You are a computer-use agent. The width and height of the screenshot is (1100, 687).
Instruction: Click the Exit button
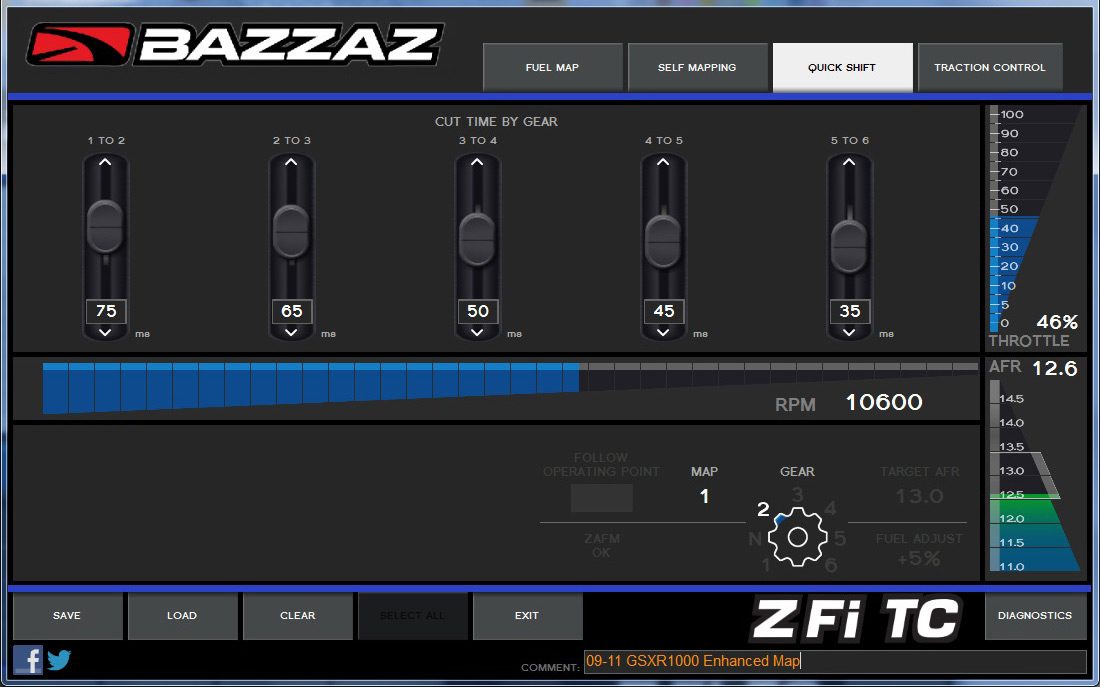click(x=528, y=615)
